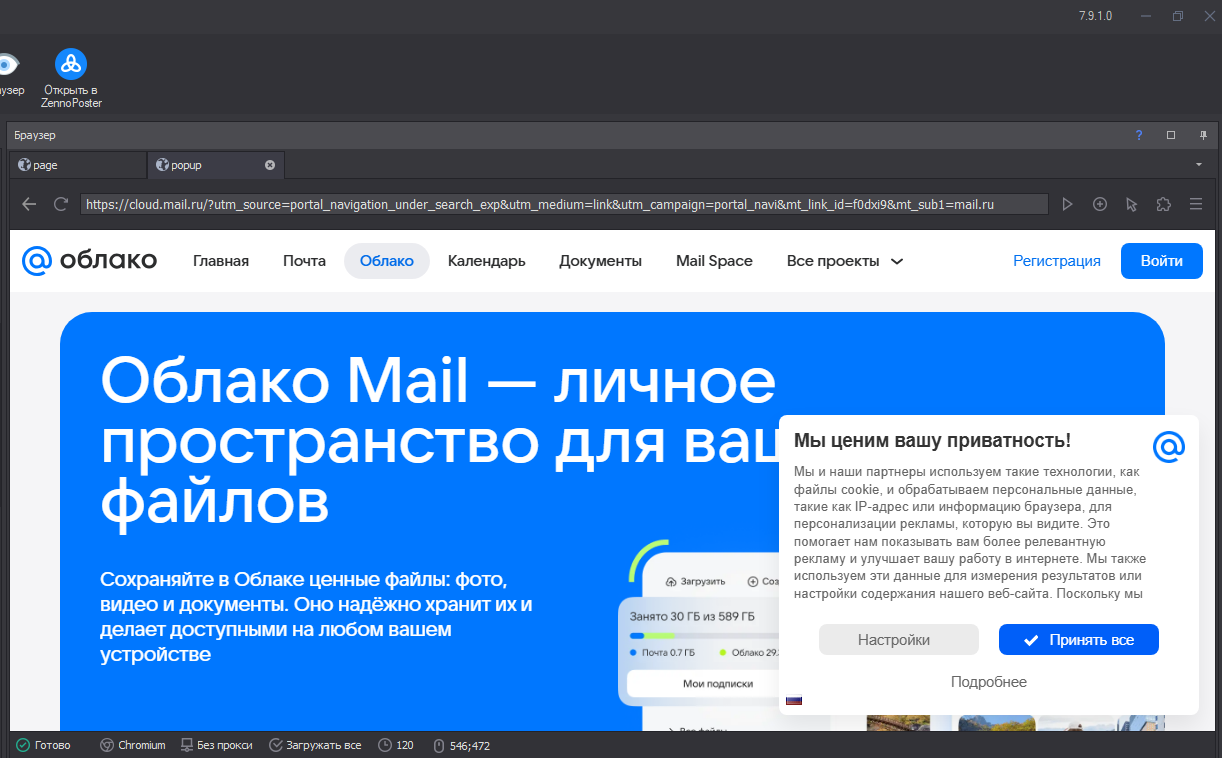Click Мои подписки in the preview card
This screenshot has width=1222, height=758.
tap(717, 684)
